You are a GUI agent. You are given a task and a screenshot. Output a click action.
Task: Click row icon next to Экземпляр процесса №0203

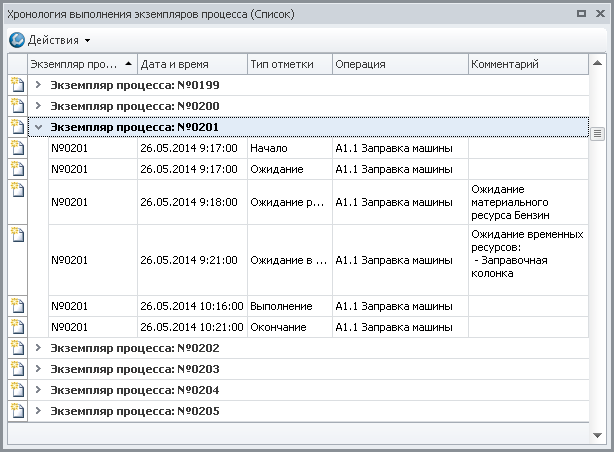tap(17, 369)
